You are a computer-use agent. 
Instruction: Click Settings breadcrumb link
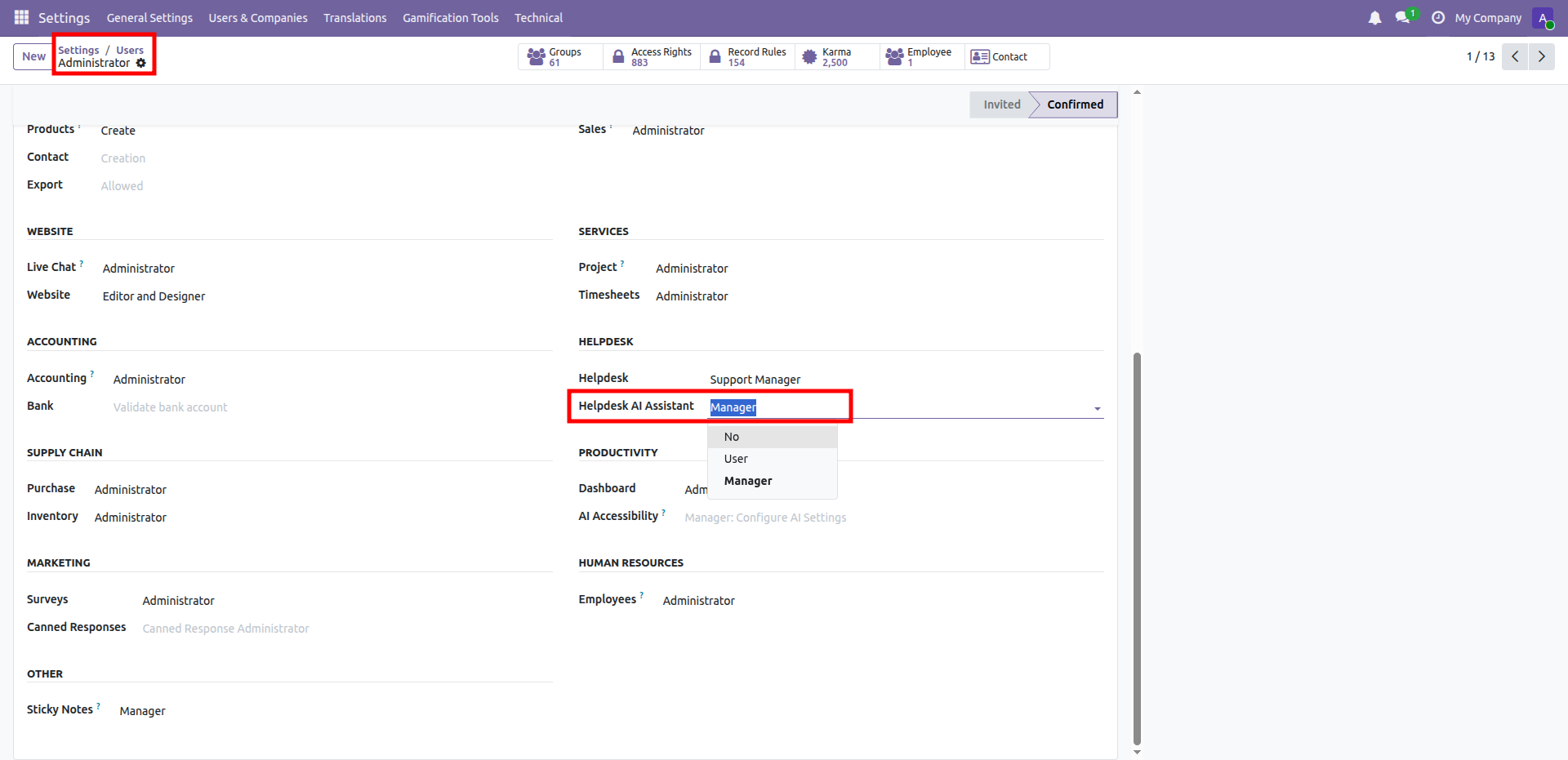click(78, 50)
